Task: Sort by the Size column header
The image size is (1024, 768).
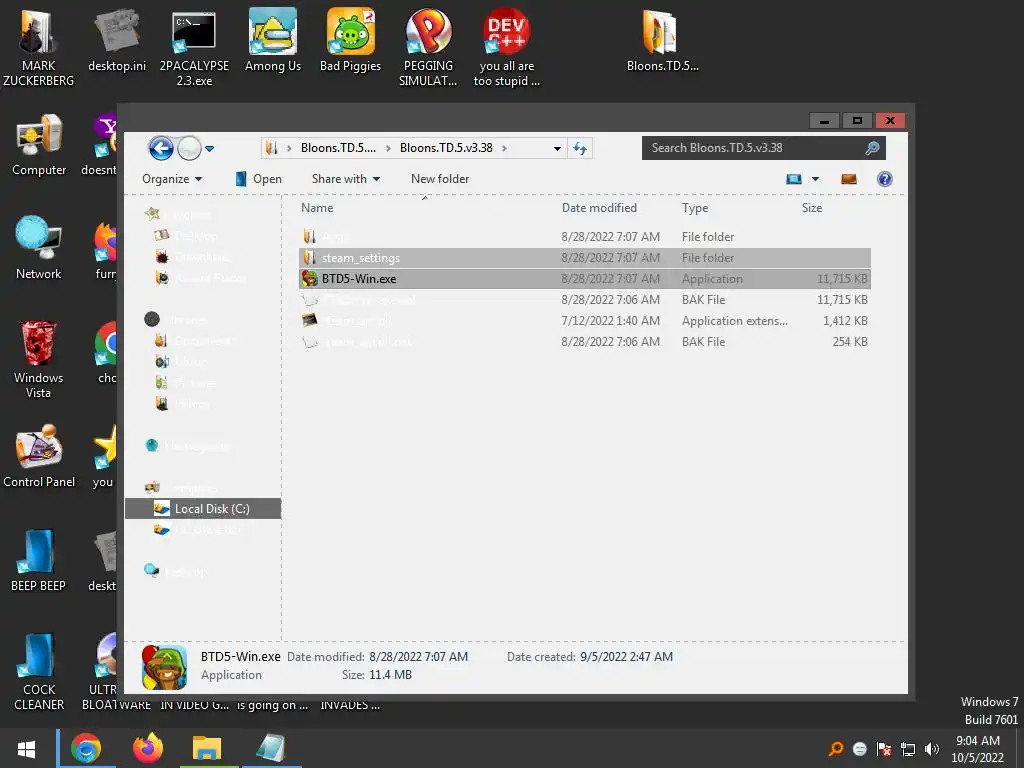Action: click(812, 208)
